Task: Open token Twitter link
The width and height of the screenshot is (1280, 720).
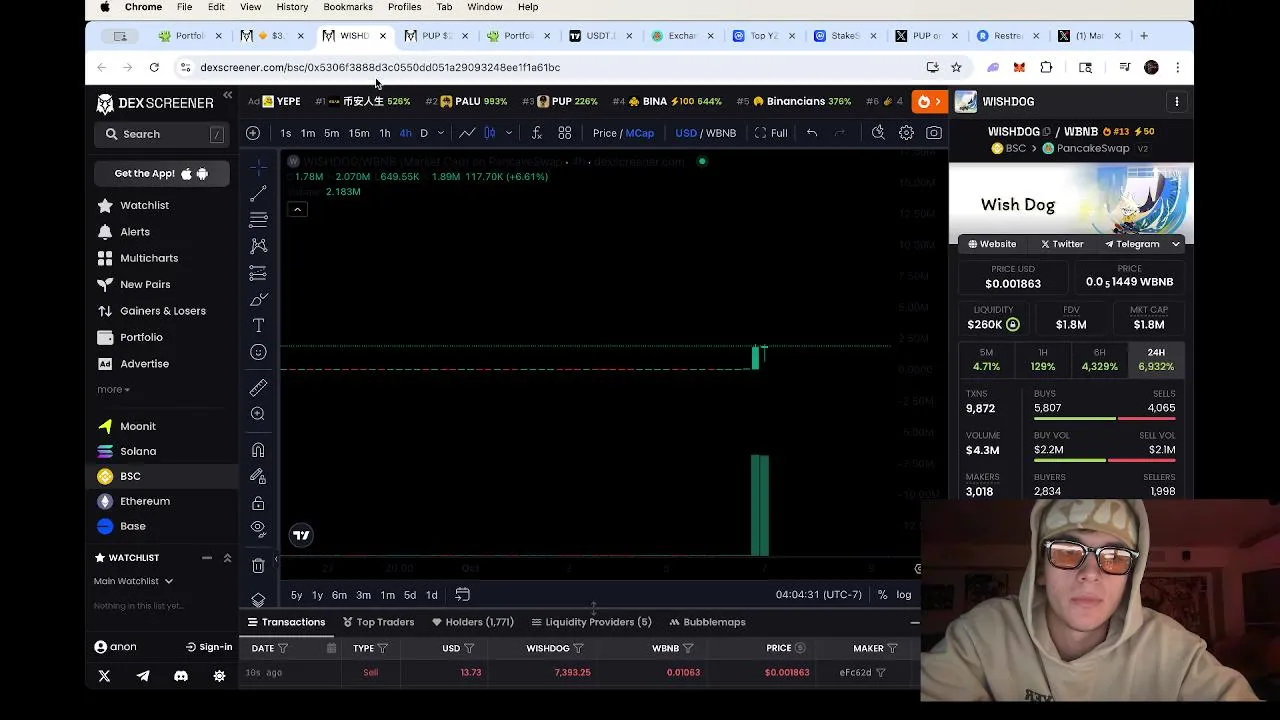Action: [1062, 244]
